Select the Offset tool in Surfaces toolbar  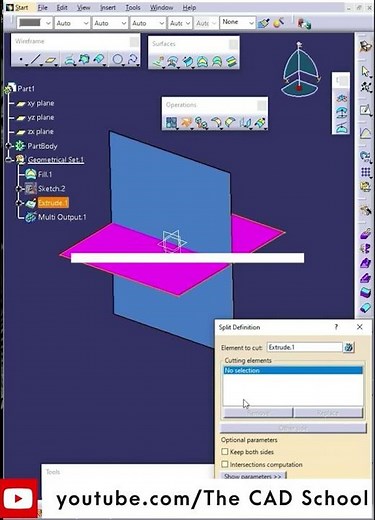pos(173,62)
